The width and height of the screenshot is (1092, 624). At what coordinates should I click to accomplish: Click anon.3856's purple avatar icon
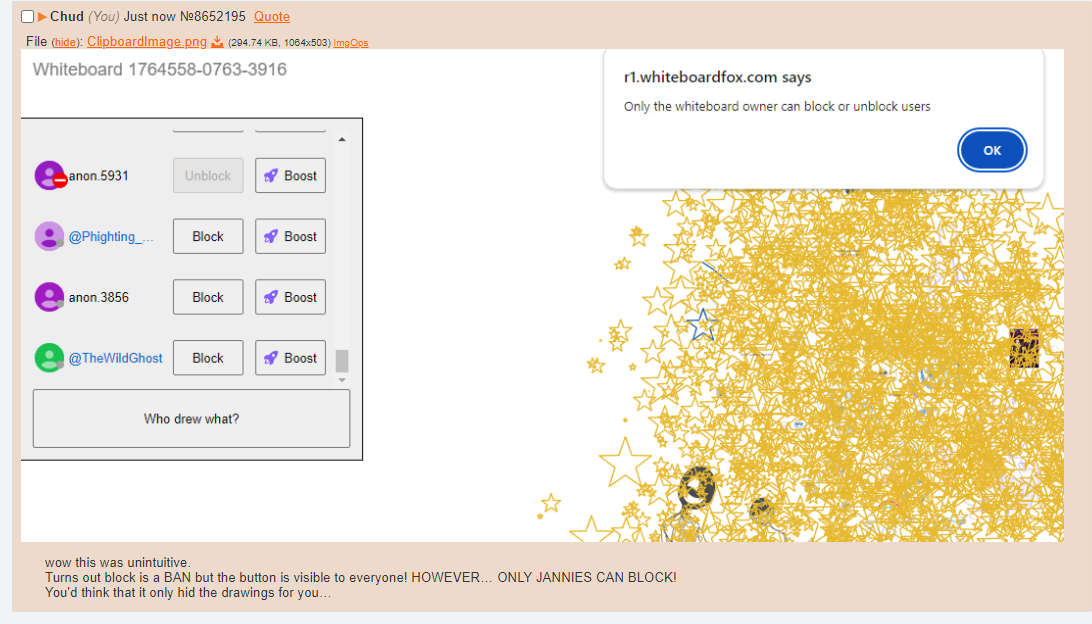[50, 297]
